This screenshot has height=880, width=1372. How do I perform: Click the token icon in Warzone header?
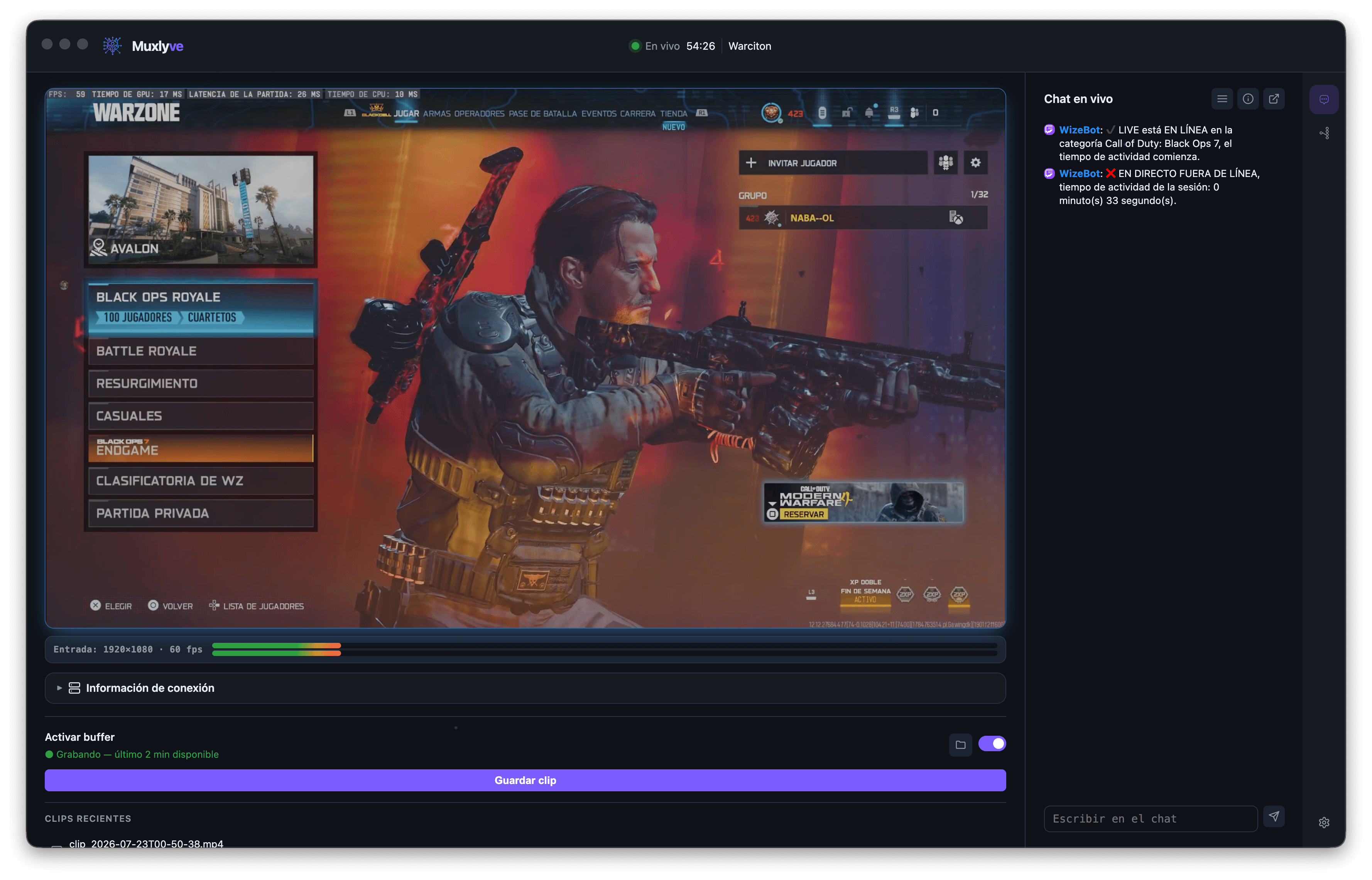point(822,113)
